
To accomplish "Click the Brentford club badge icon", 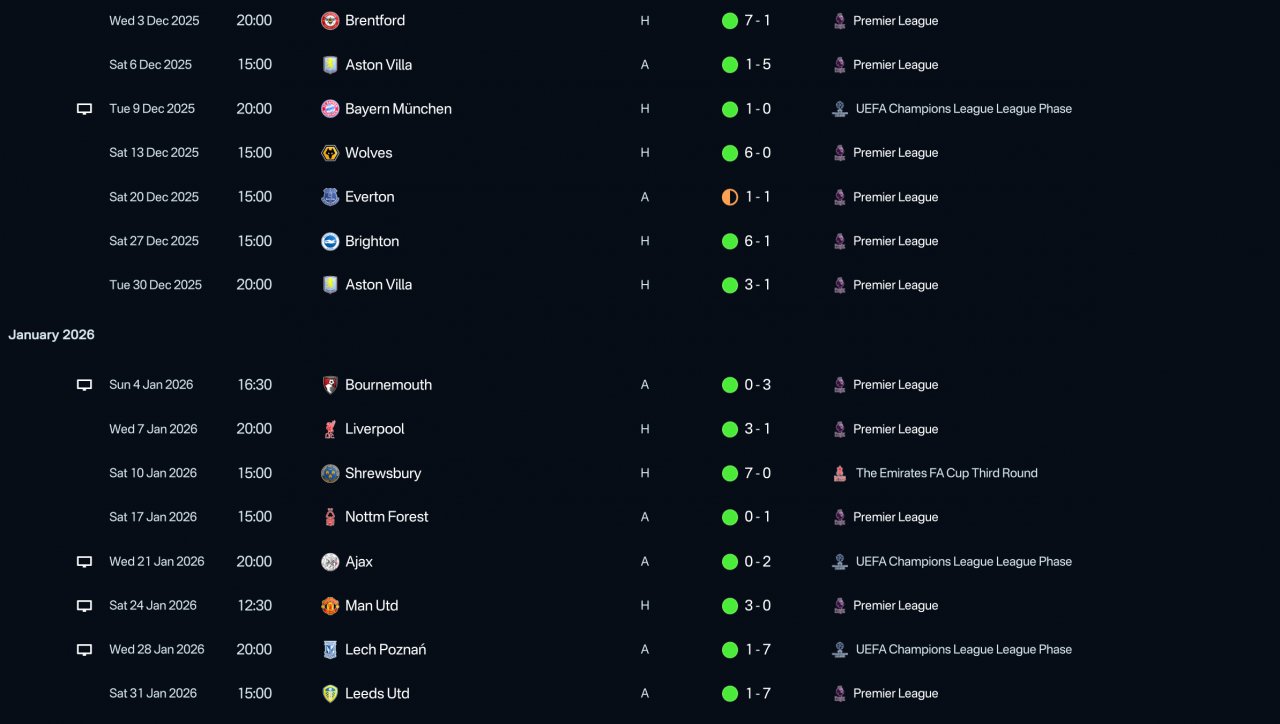I will [x=330, y=21].
